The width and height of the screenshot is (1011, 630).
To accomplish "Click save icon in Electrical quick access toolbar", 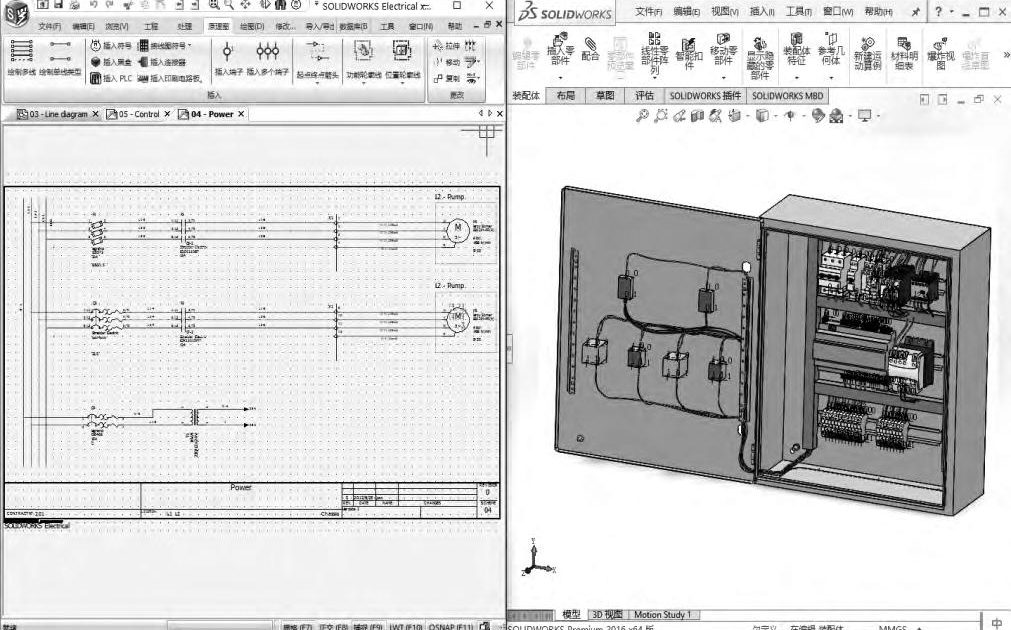I will 59,5.
